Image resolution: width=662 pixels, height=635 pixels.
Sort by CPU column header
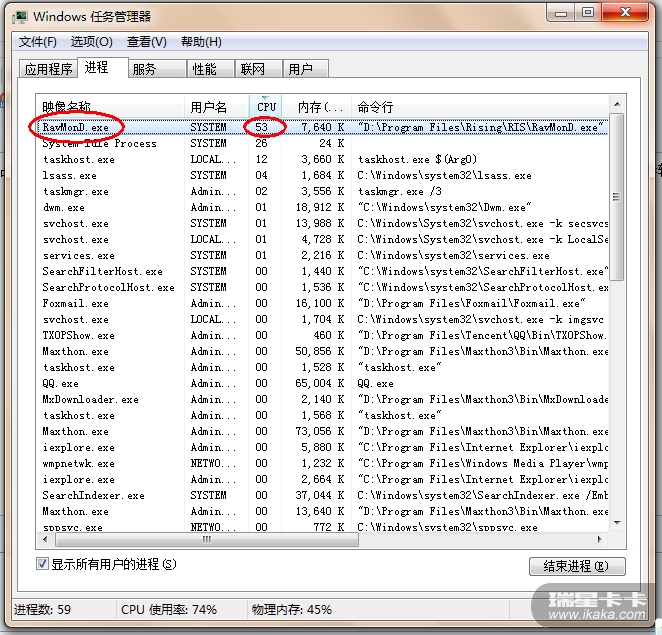pyautogui.click(x=266, y=107)
